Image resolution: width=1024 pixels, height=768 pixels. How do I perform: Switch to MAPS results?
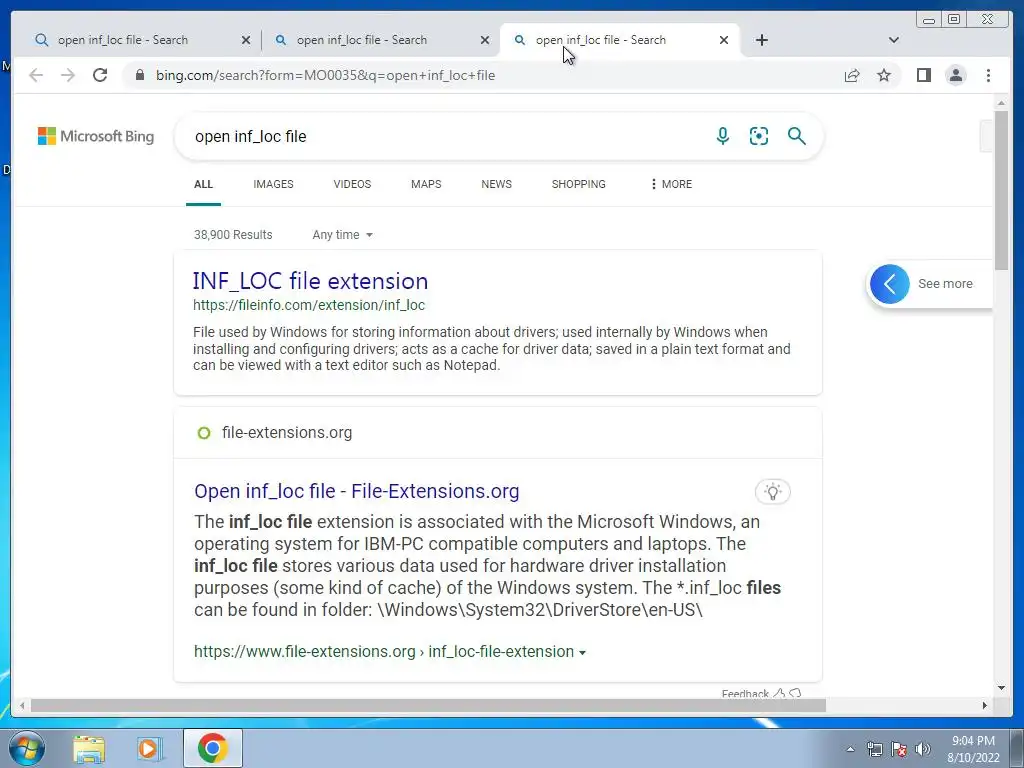pyautogui.click(x=426, y=184)
